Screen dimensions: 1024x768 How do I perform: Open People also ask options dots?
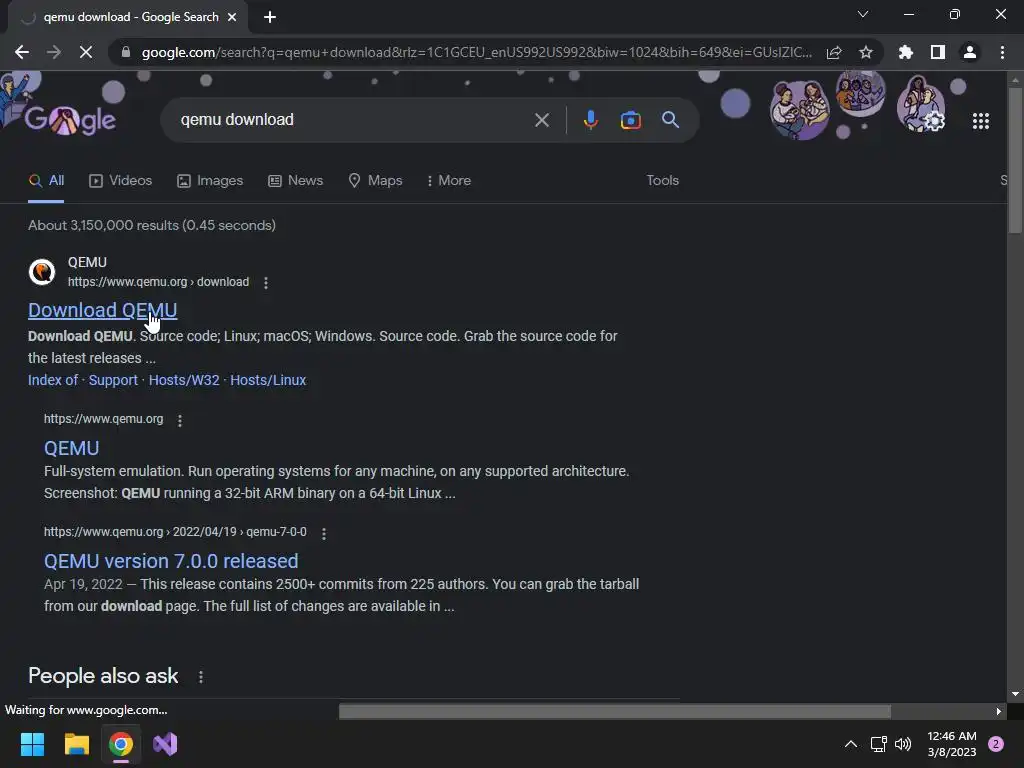pos(200,677)
